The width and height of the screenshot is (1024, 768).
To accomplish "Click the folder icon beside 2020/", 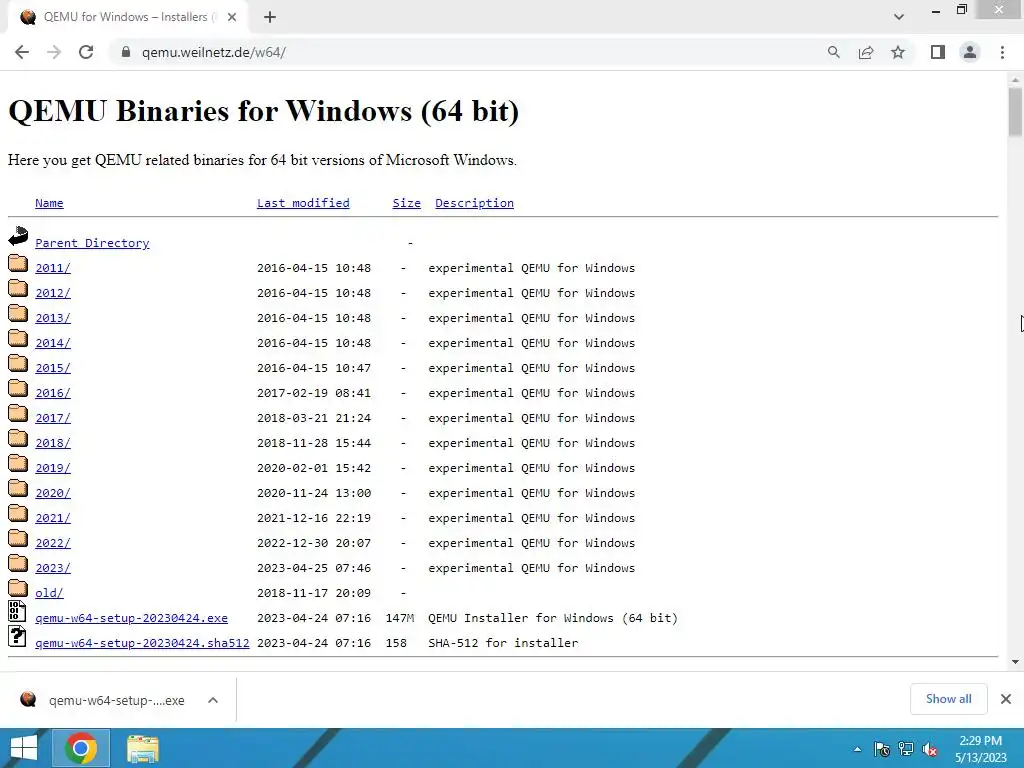I will 18,488.
